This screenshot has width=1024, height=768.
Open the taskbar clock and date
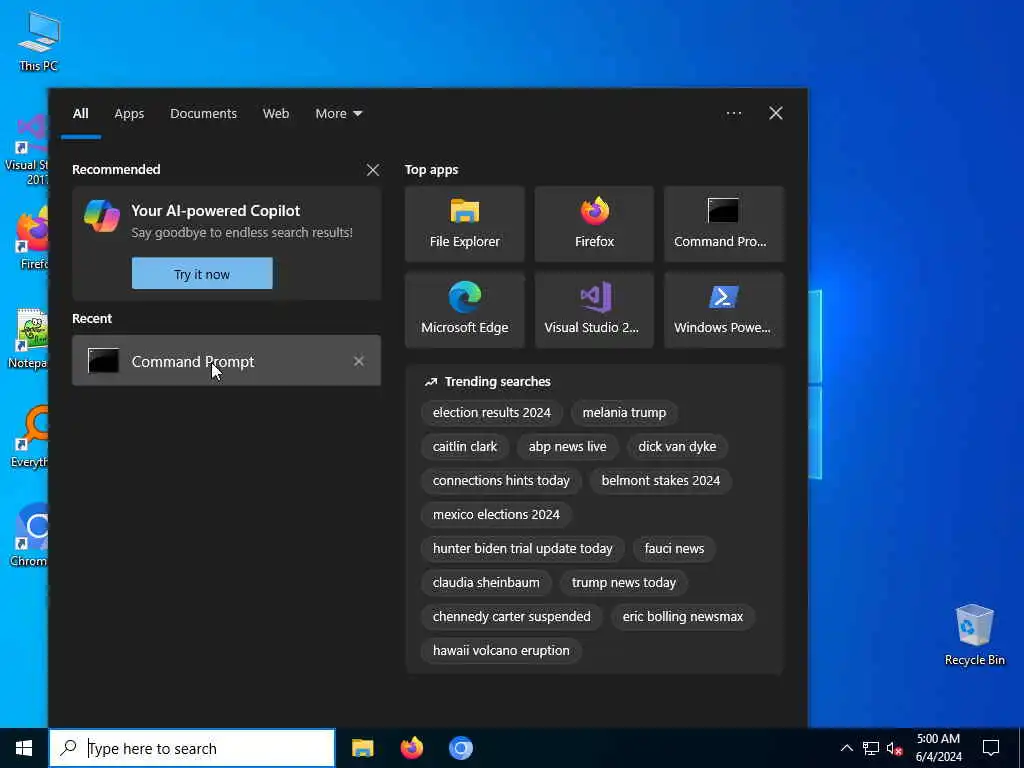pyautogui.click(x=938, y=748)
